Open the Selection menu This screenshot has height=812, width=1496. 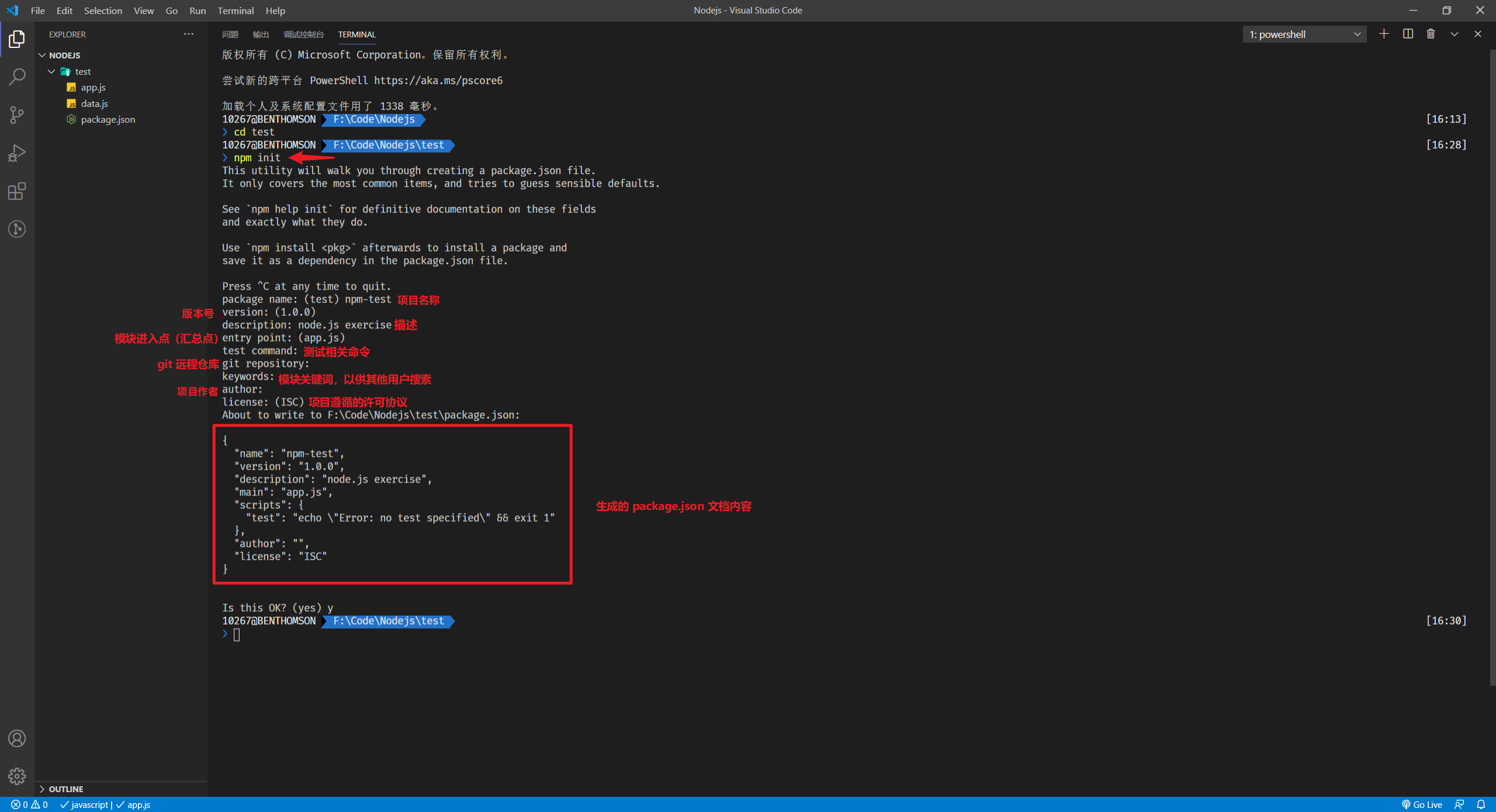tap(103, 11)
